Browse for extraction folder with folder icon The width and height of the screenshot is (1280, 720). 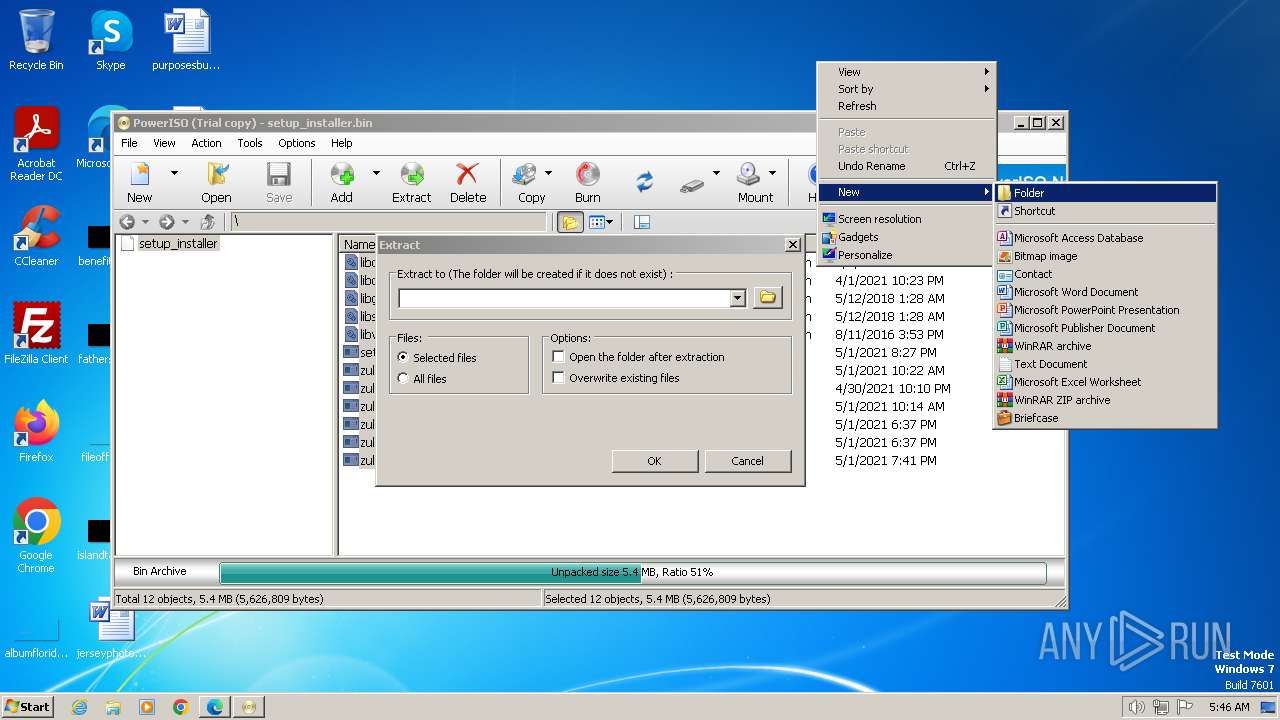click(767, 297)
